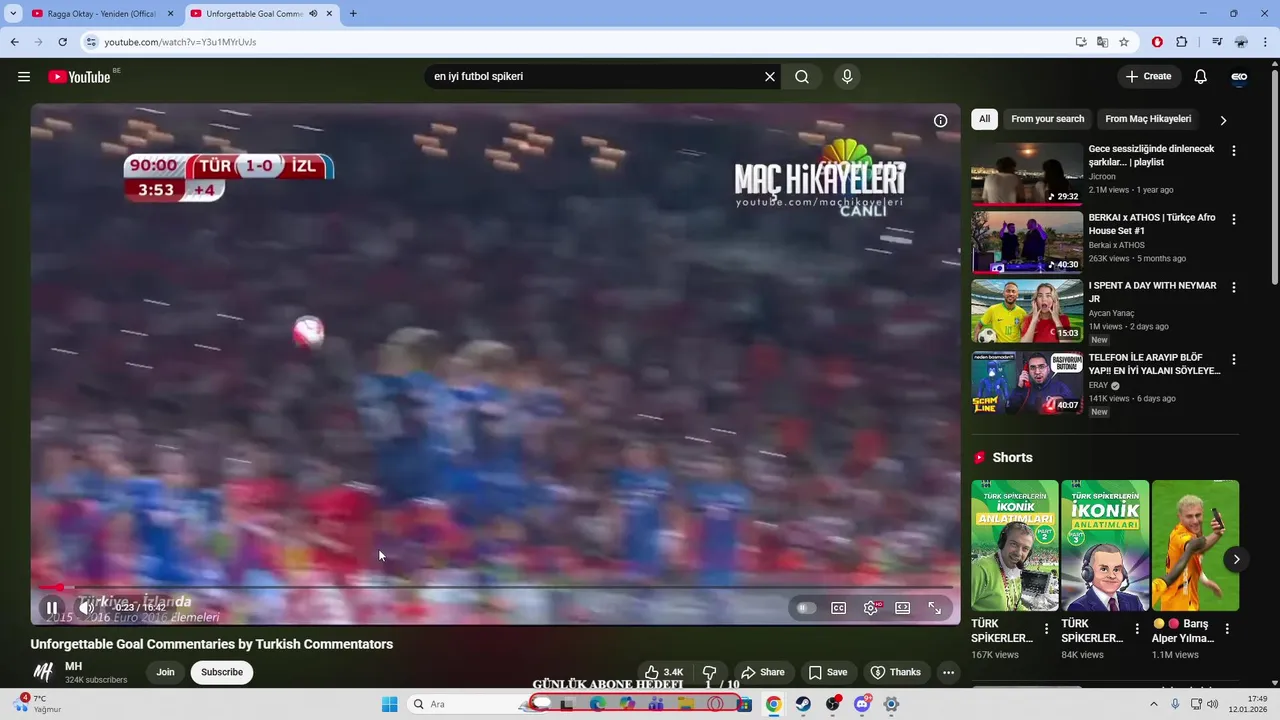Select the All filter chip
Image resolution: width=1280 pixels, height=720 pixels.
click(985, 119)
